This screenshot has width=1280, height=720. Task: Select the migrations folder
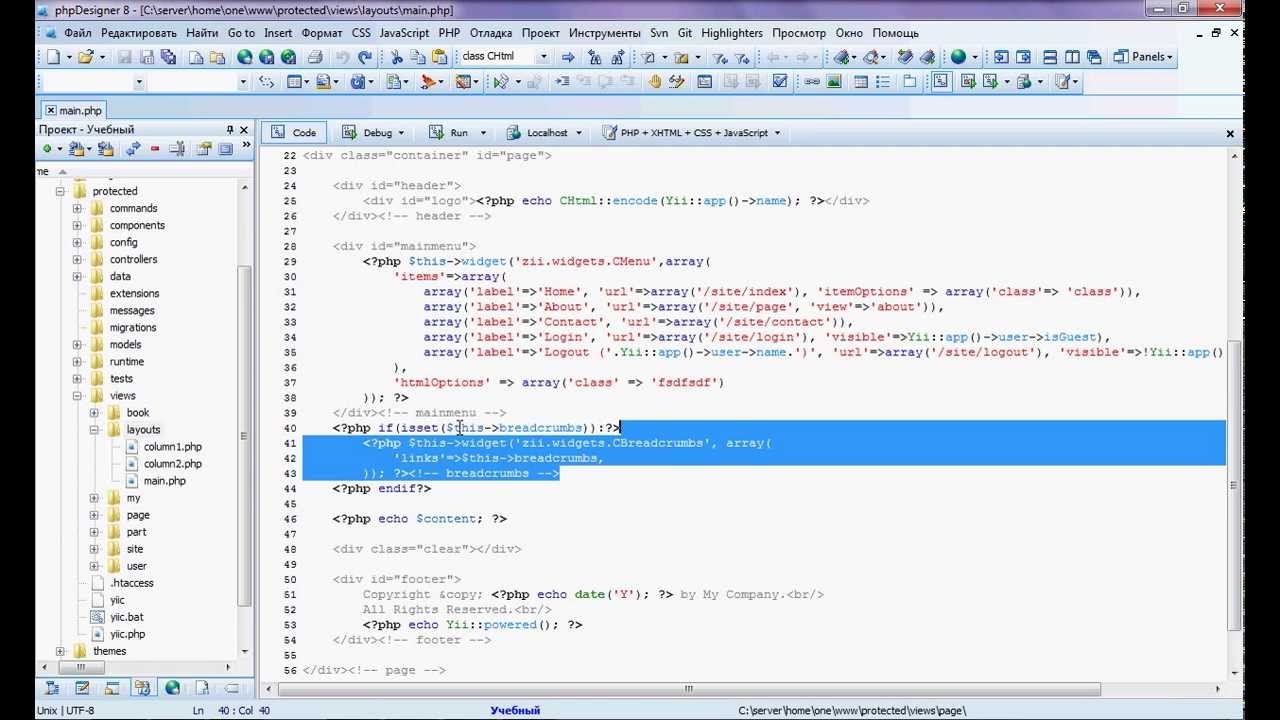click(x=133, y=328)
